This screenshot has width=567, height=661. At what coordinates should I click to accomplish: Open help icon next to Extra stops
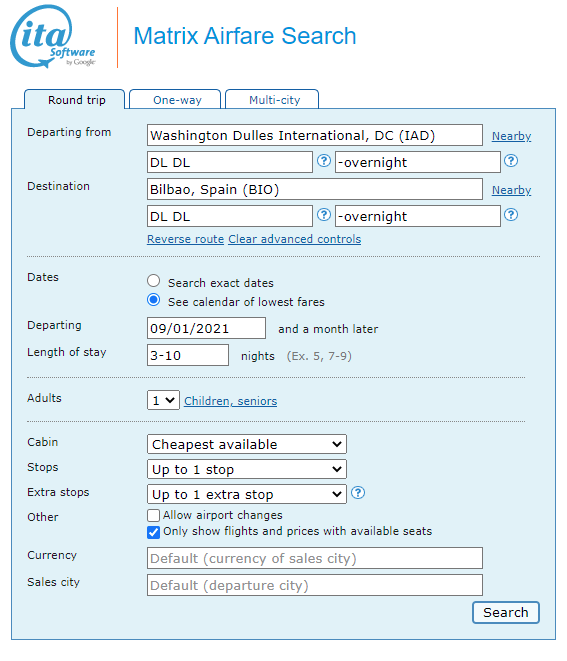click(x=358, y=492)
